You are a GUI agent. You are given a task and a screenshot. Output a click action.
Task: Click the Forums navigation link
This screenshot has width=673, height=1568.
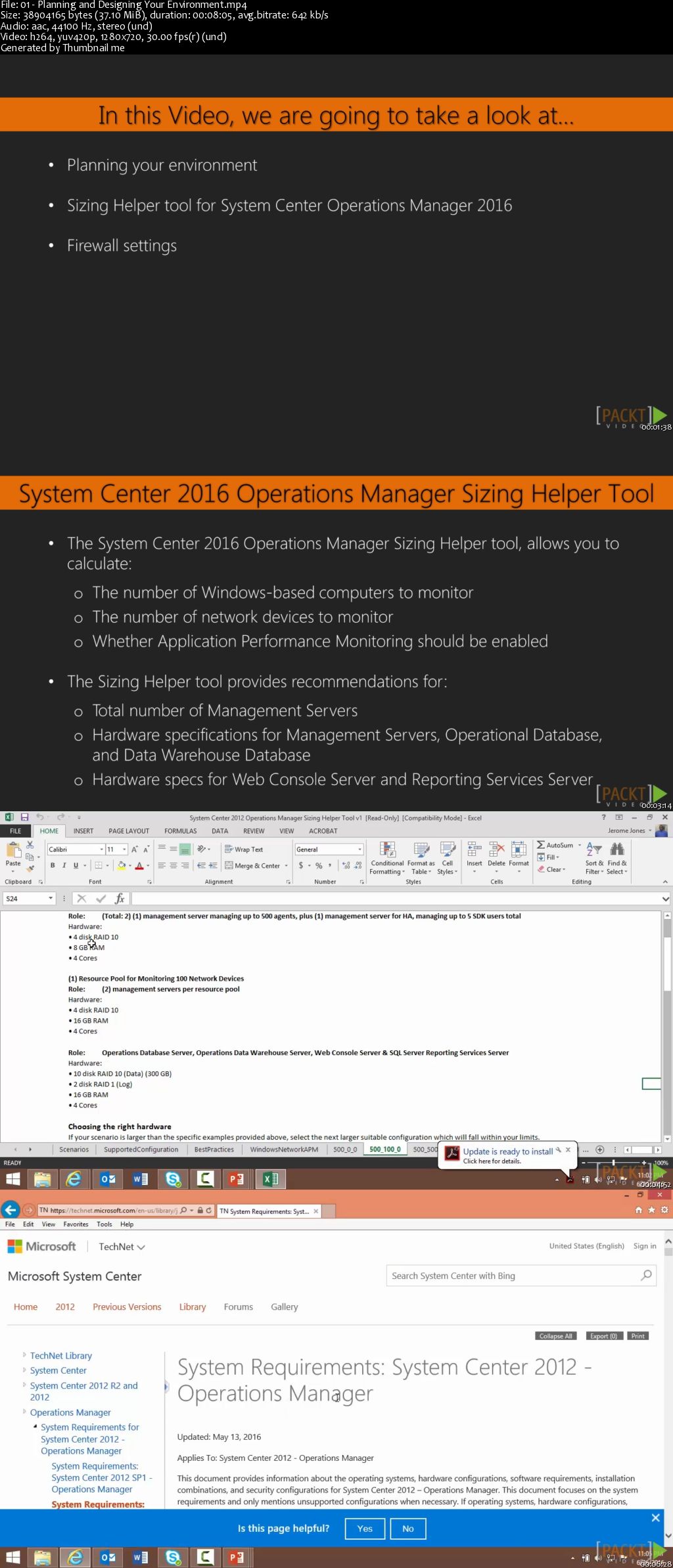(238, 1307)
